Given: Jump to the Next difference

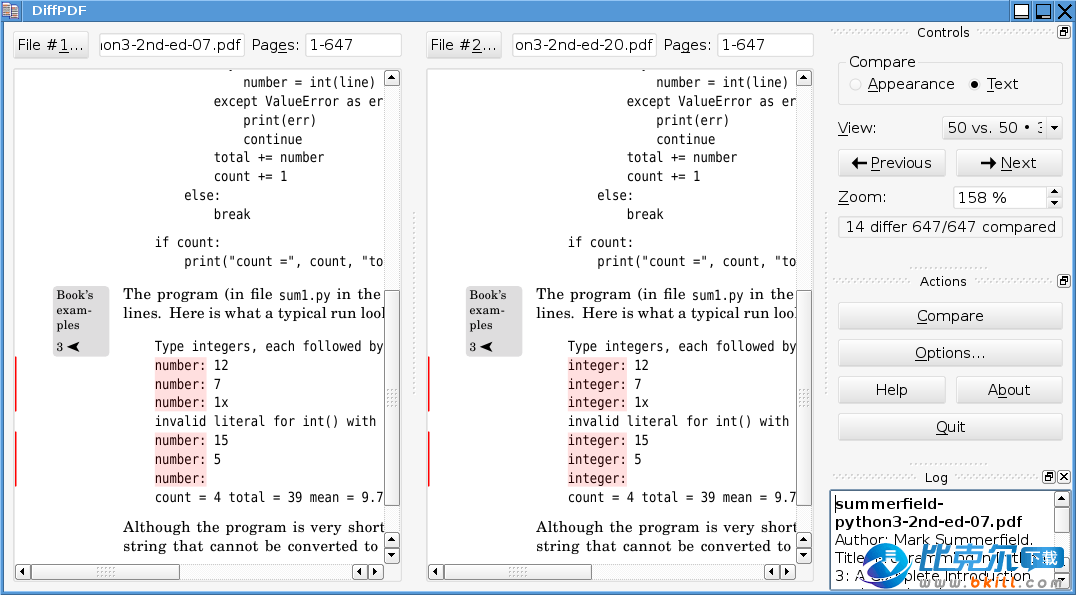Looking at the screenshot, I should pos(1008,163).
